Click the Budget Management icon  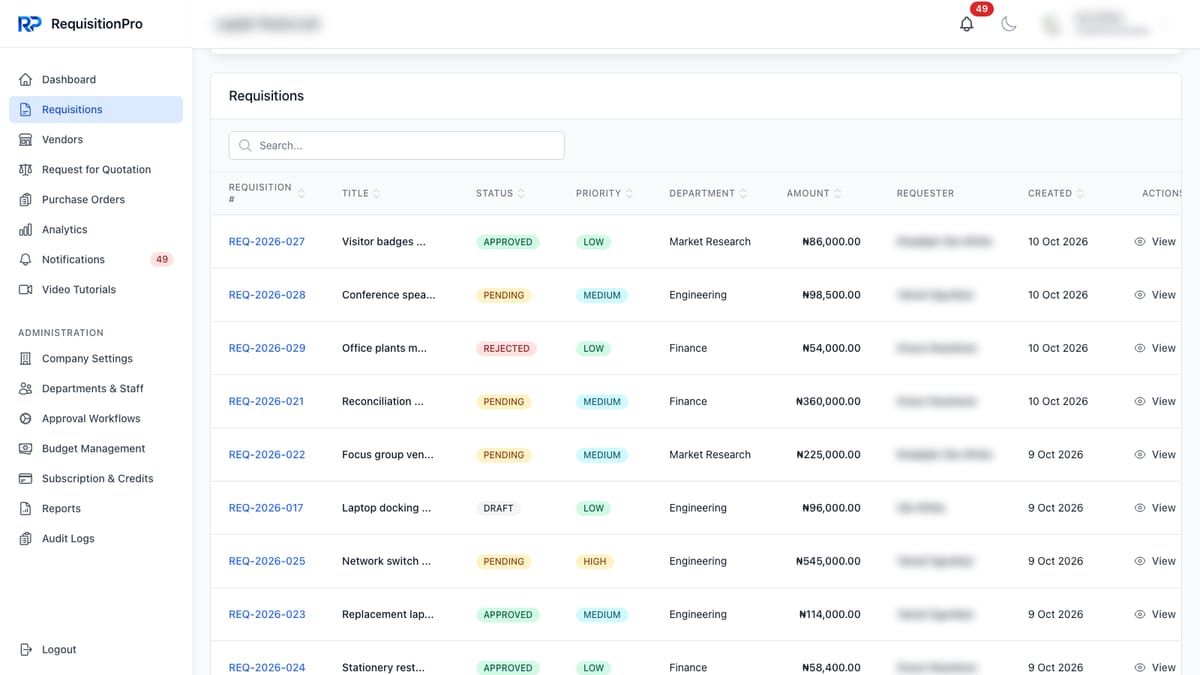(x=26, y=449)
